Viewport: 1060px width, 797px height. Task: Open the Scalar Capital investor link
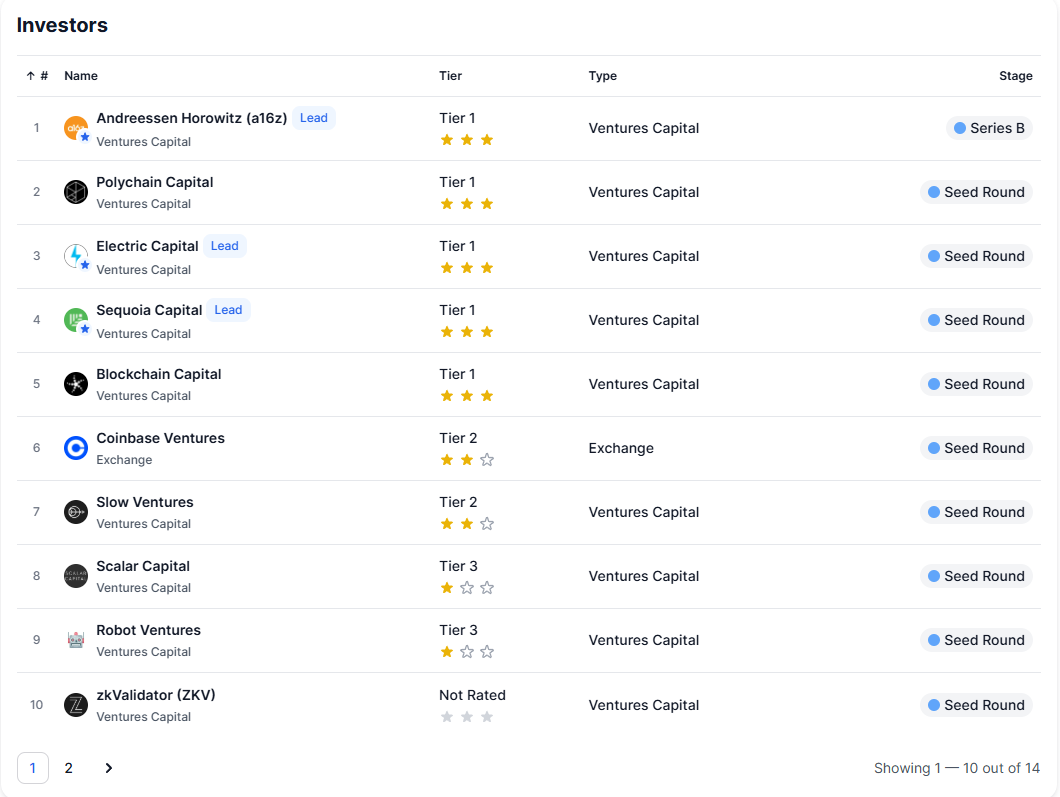(143, 566)
